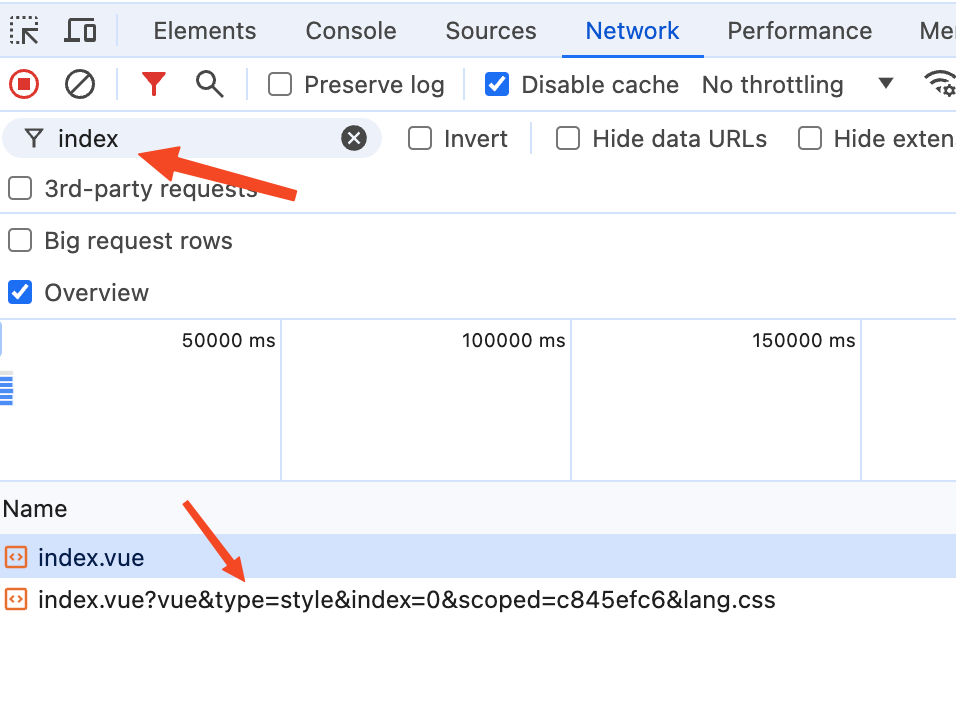Open the network search panel
This screenshot has width=956, height=708.
click(x=209, y=84)
